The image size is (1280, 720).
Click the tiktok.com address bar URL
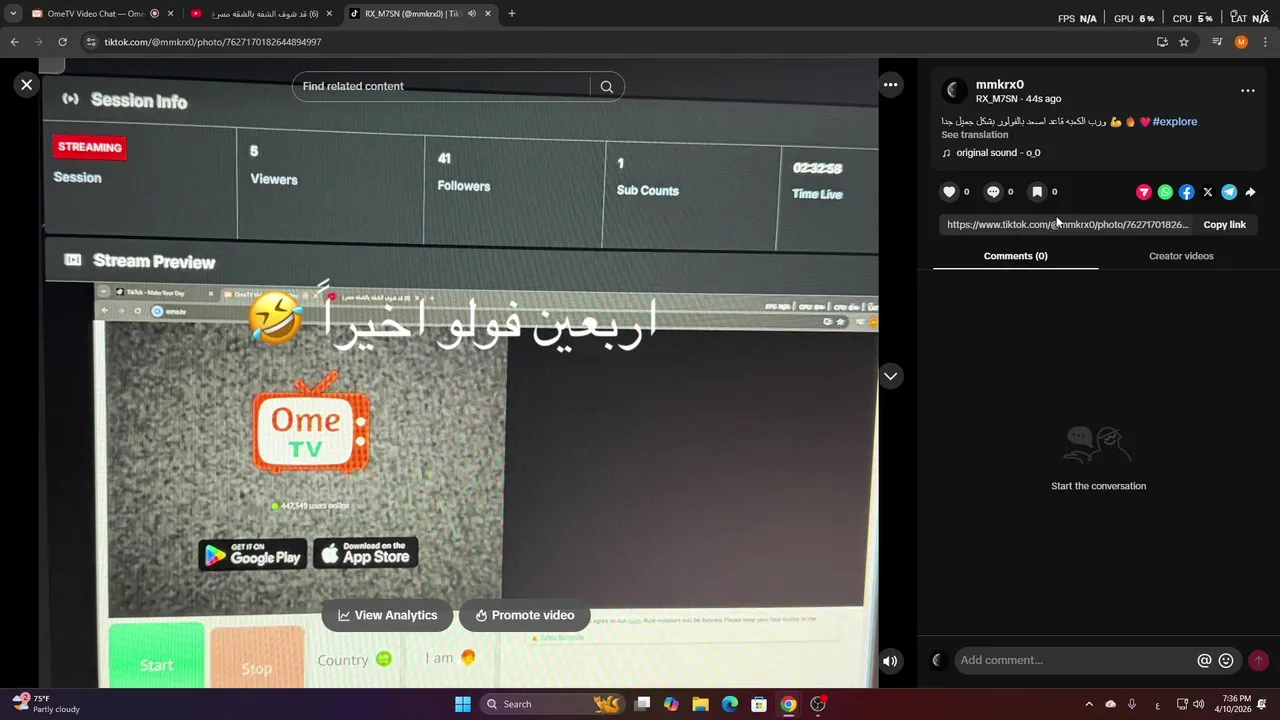[212, 42]
